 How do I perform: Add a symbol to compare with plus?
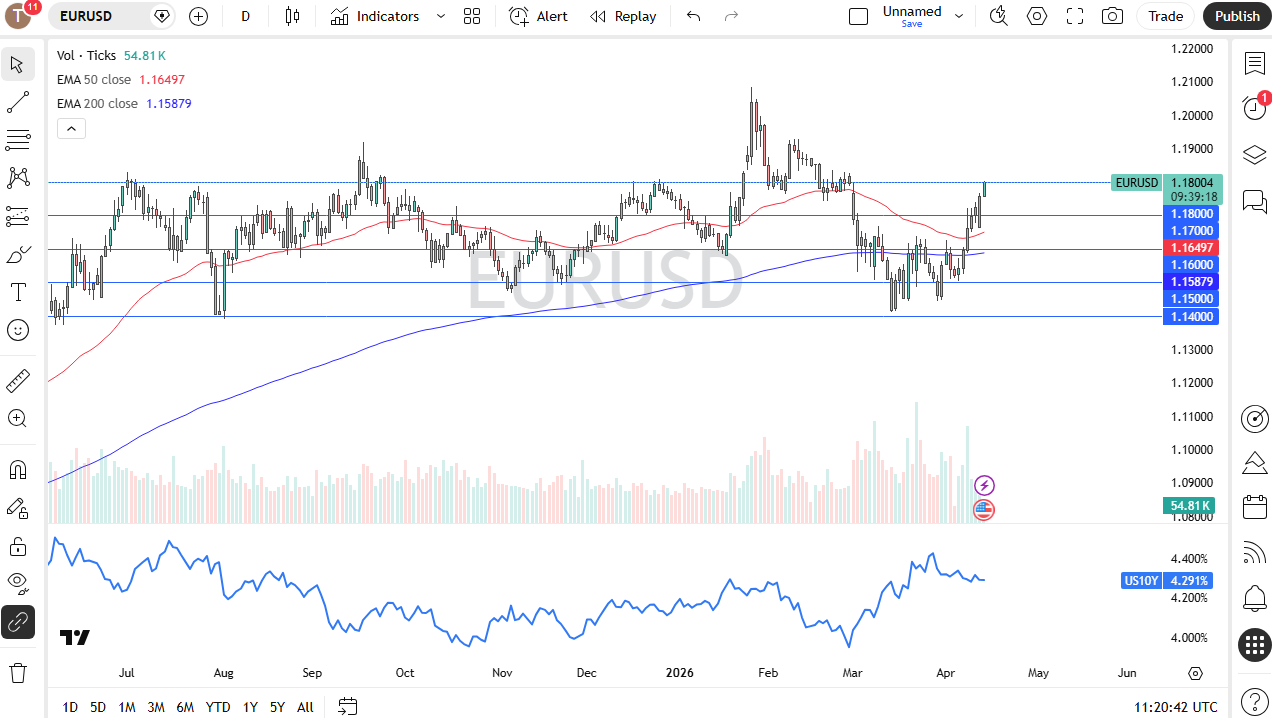pyautogui.click(x=198, y=16)
